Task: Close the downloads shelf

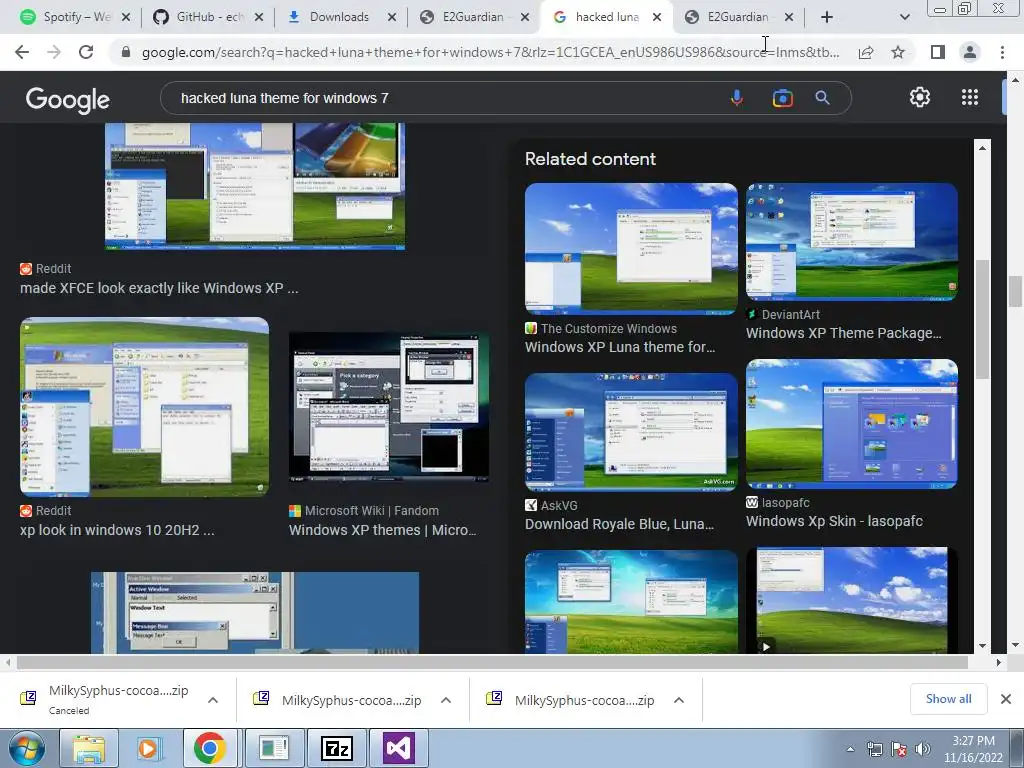Action: tap(1006, 699)
